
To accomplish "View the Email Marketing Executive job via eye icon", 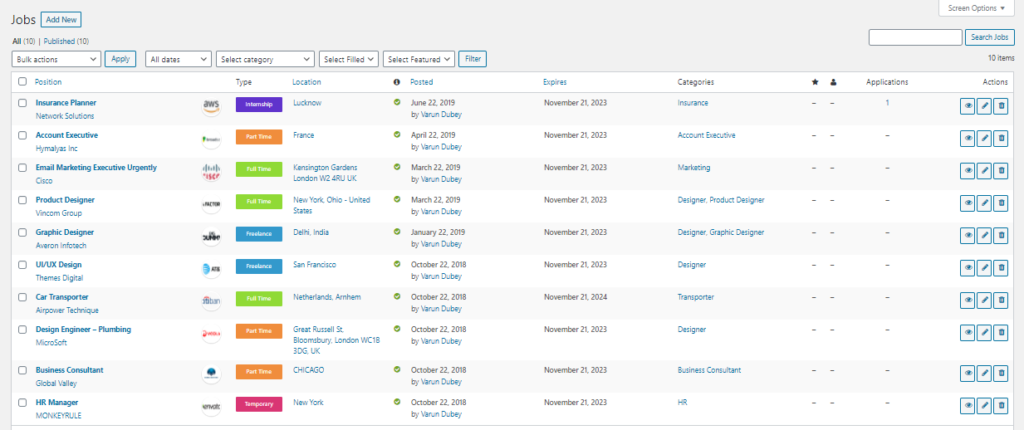I will tap(967, 171).
